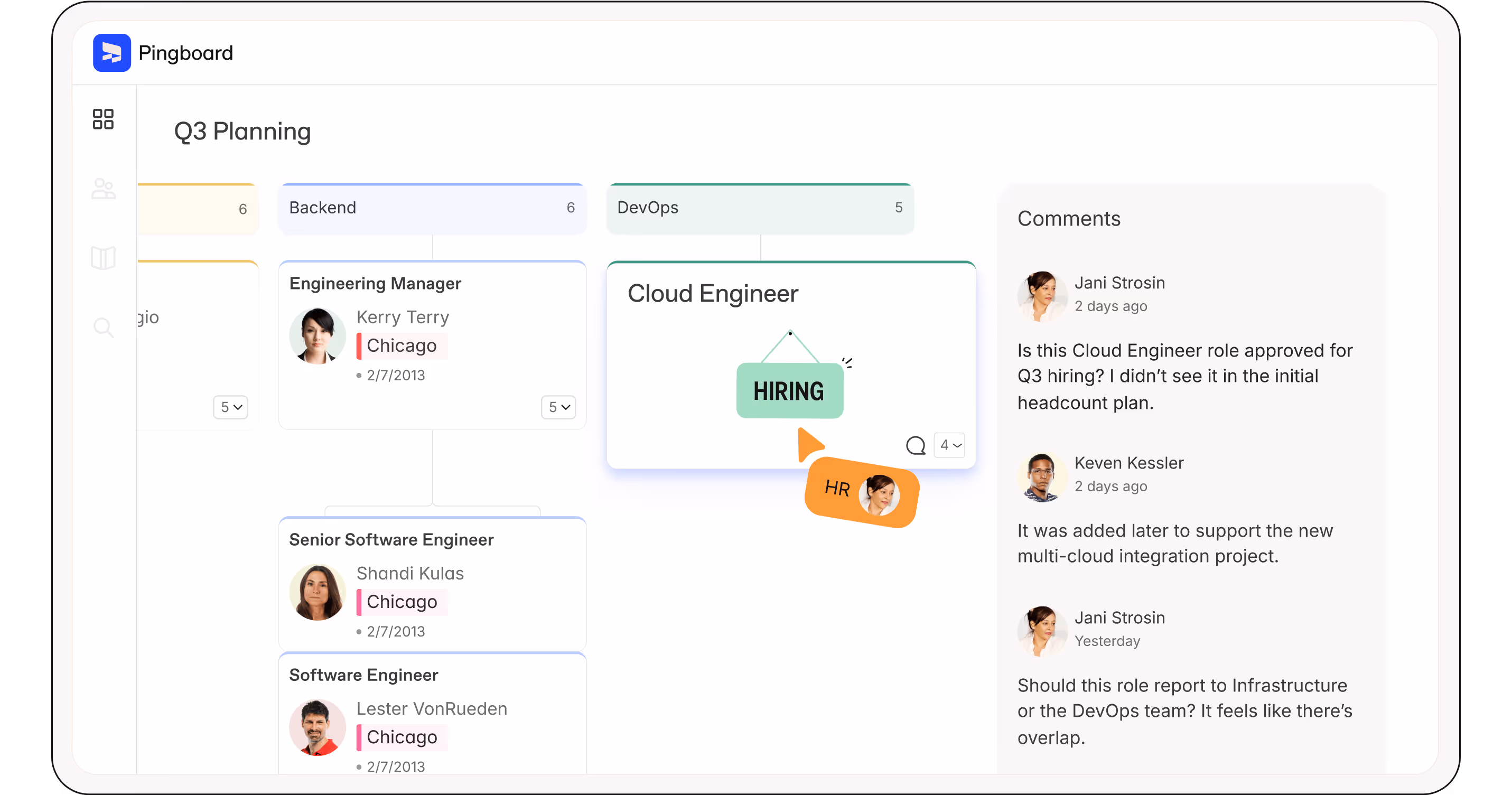Click the open book sidebar icon

tap(104, 258)
